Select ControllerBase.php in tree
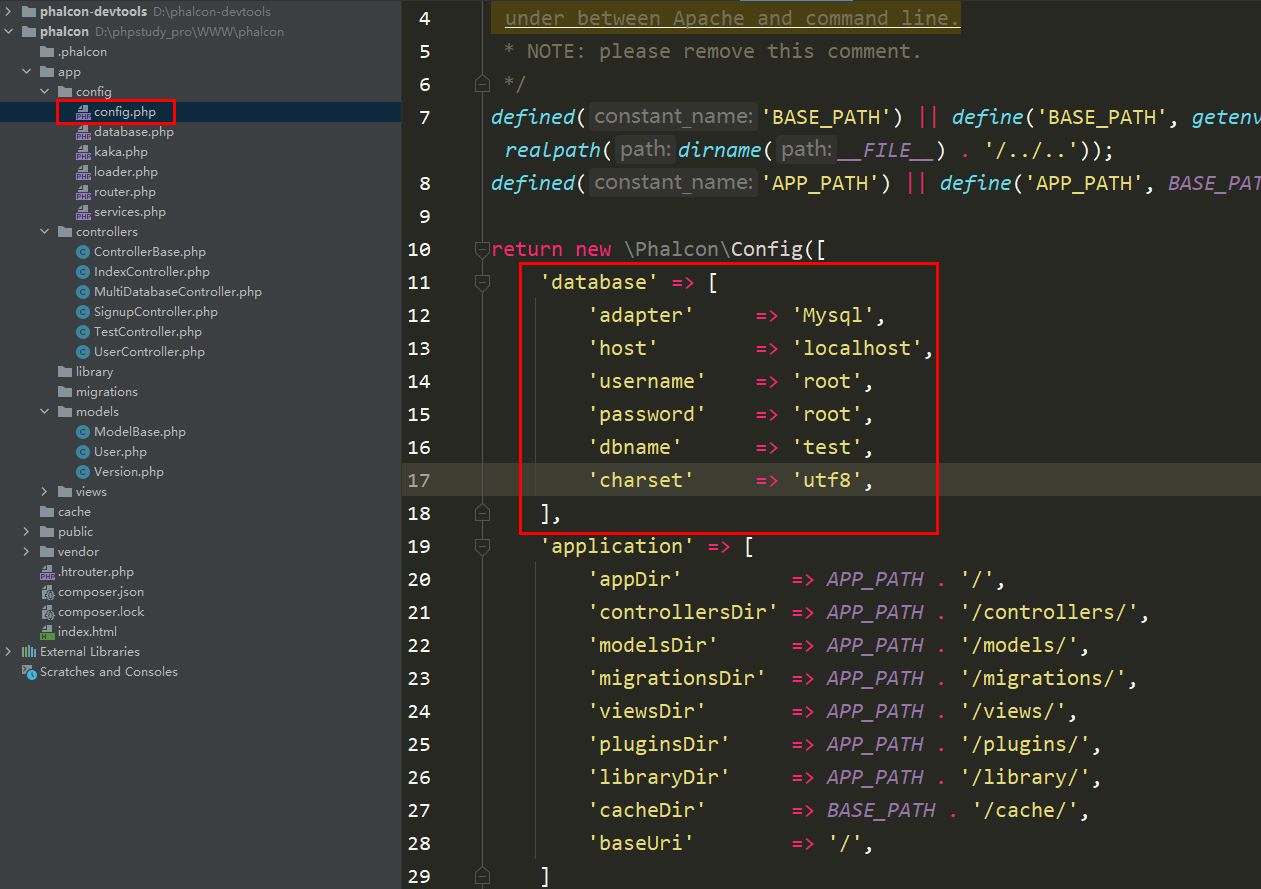Screen dimensions: 1261x889 (150, 252)
